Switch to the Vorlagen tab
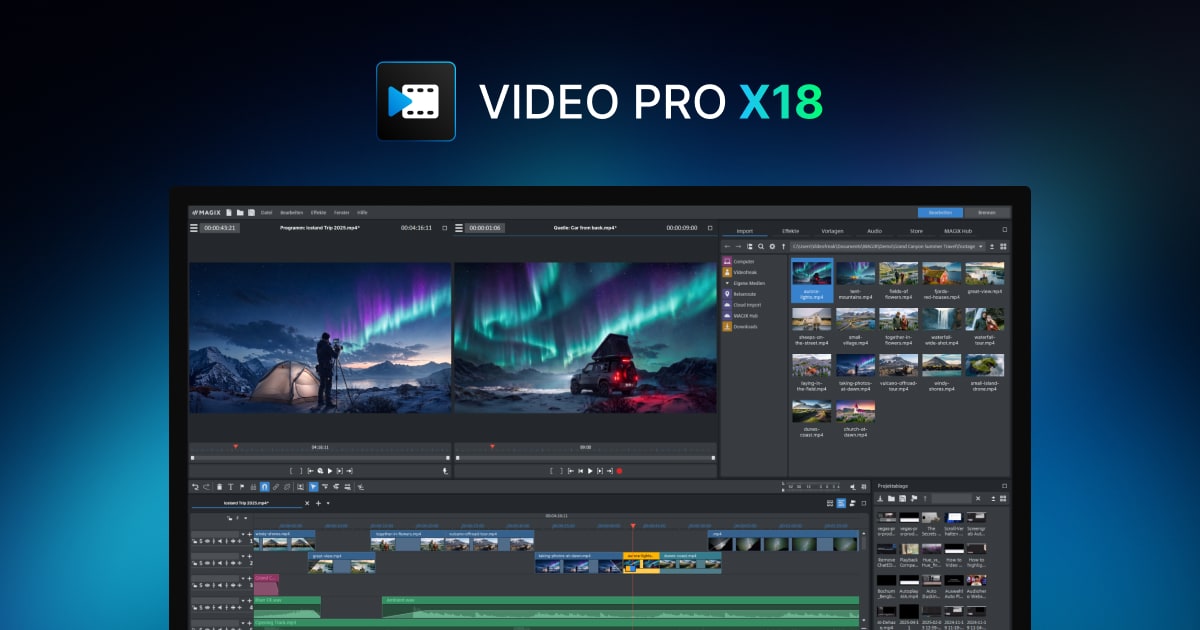Image resolution: width=1200 pixels, height=630 pixels. (x=832, y=231)
